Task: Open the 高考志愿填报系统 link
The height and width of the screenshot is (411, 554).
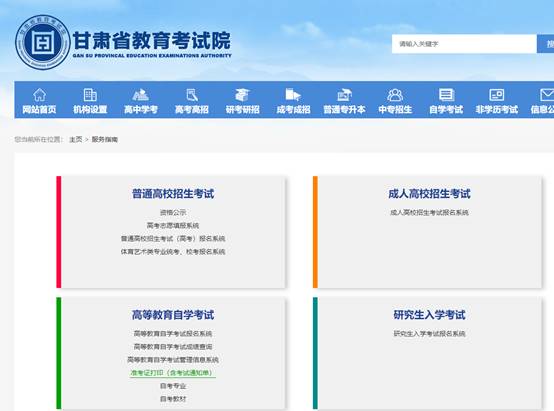Action: click(x=173, y=225)
